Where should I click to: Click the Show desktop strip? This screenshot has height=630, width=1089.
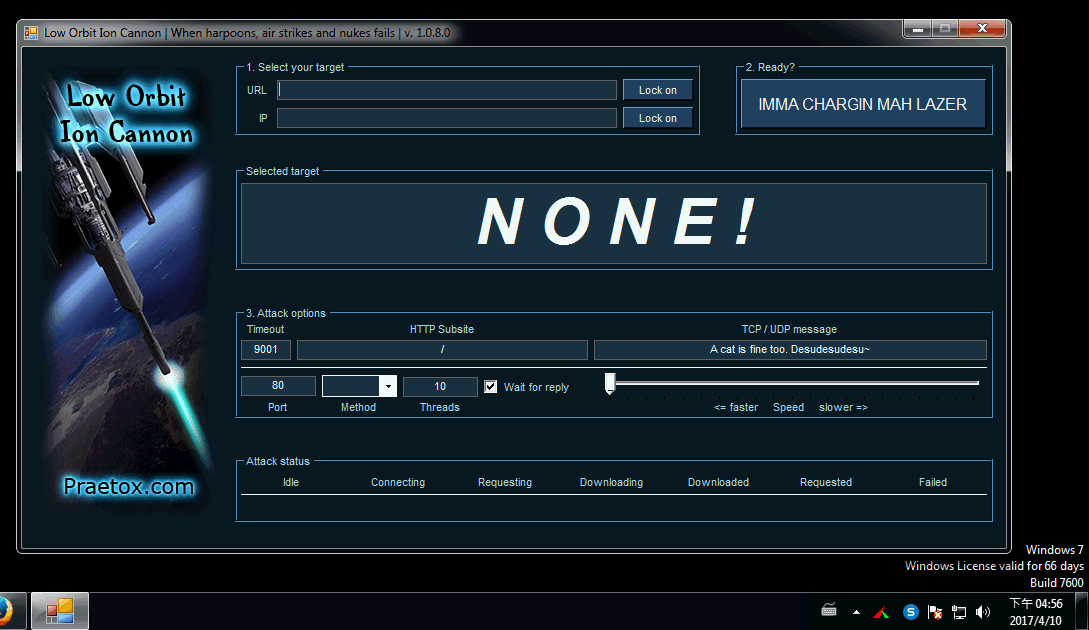pyautogui.click(x=1081, y=611)
